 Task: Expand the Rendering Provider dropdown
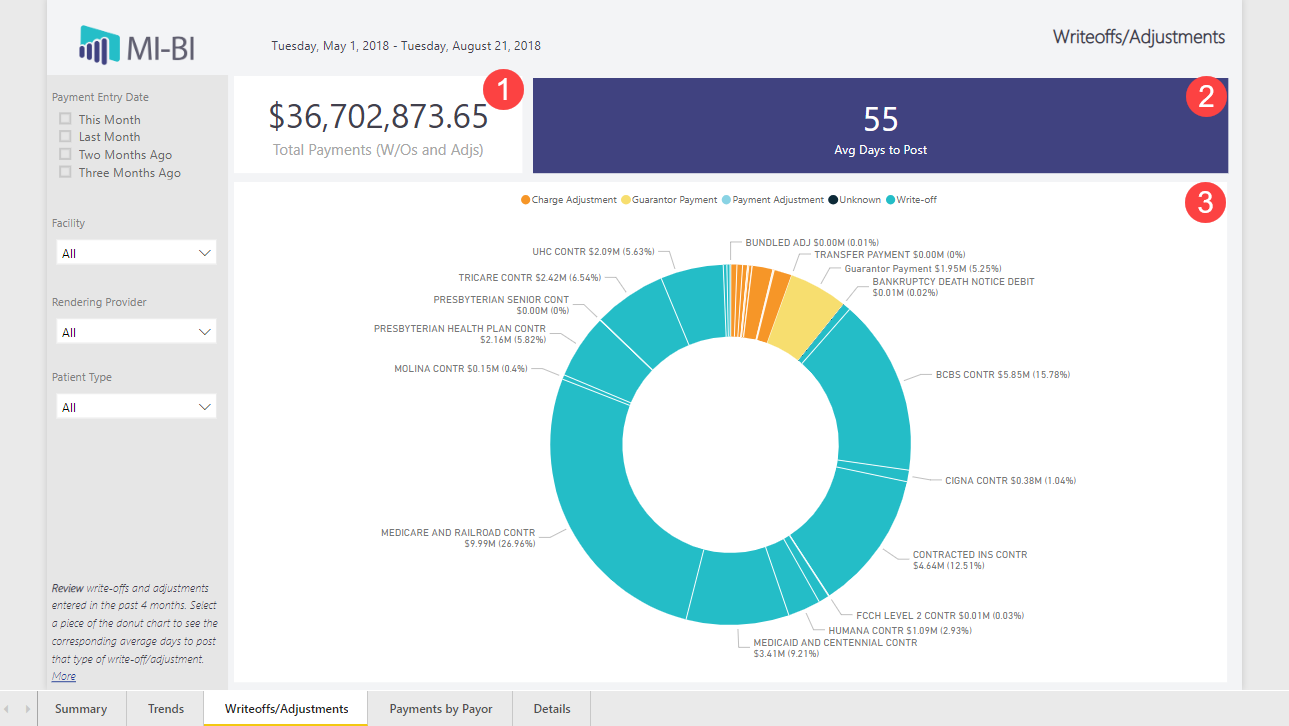[x=136, y=332]
